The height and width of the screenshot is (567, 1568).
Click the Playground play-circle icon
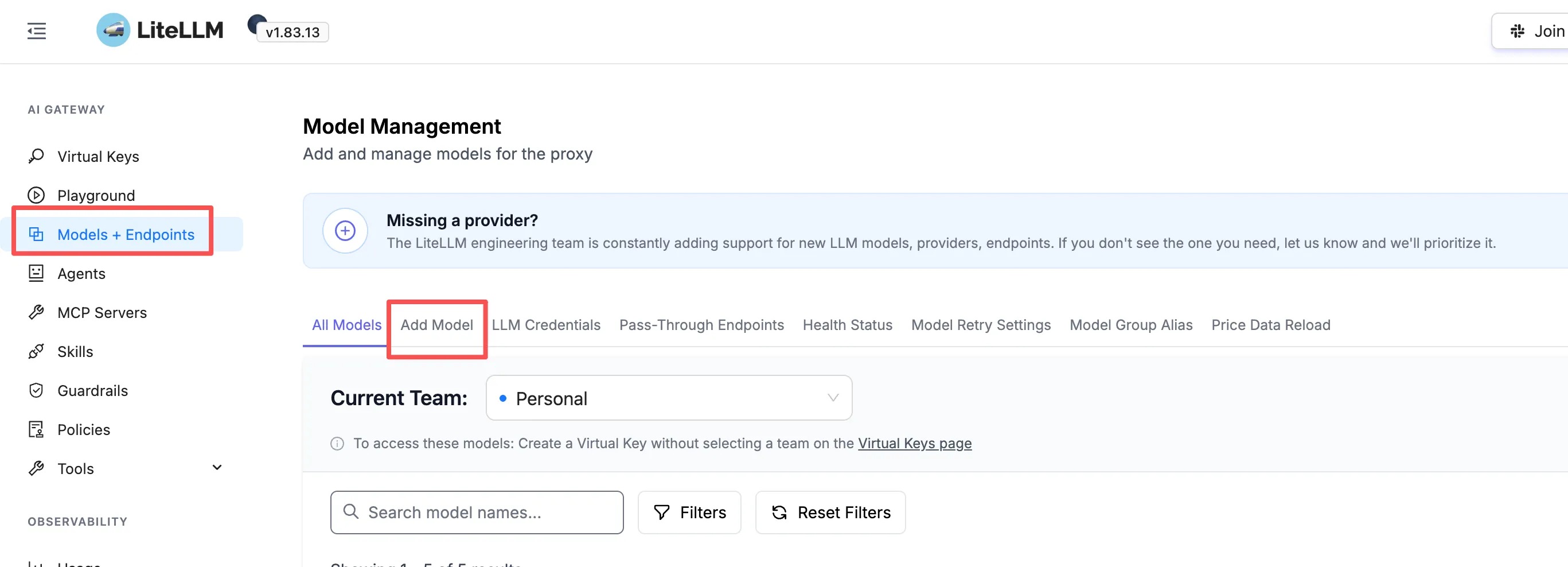tap(36, 196)
